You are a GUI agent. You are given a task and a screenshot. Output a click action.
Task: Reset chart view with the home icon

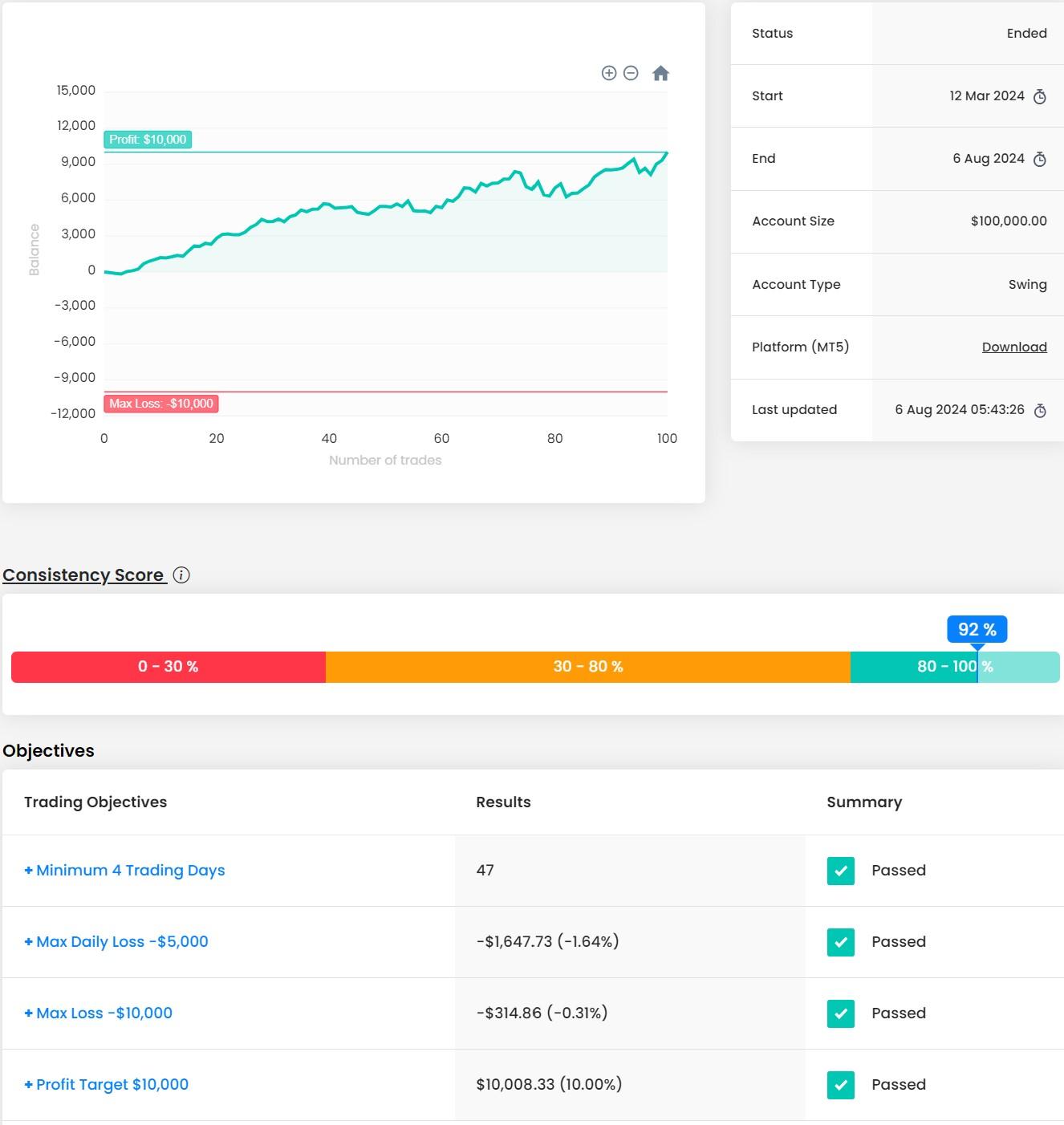[660, 73]
